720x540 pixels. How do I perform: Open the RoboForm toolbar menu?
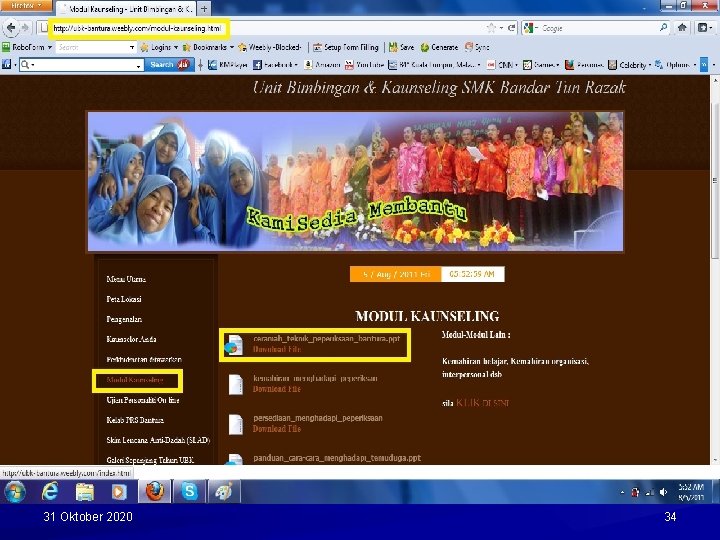click(x=27, y=47)
